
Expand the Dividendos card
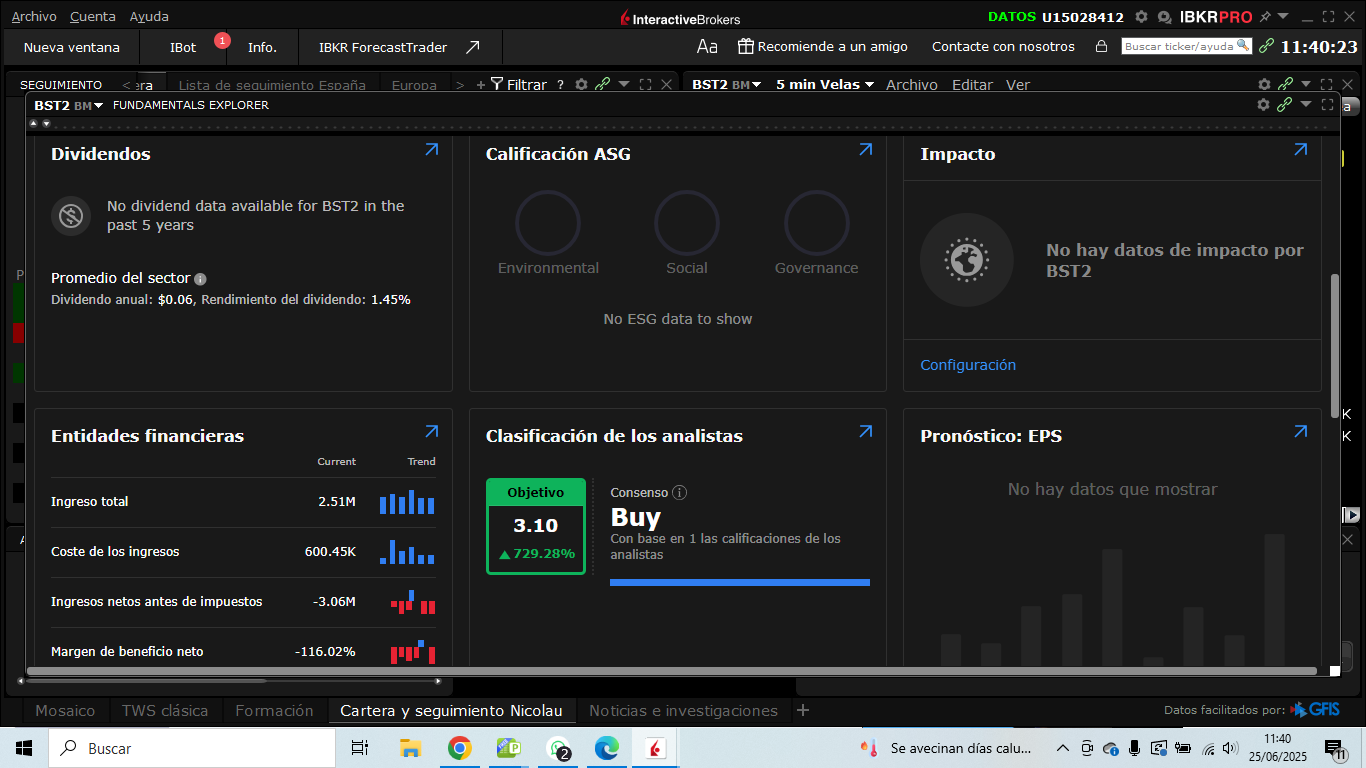(x=431, y=150)
